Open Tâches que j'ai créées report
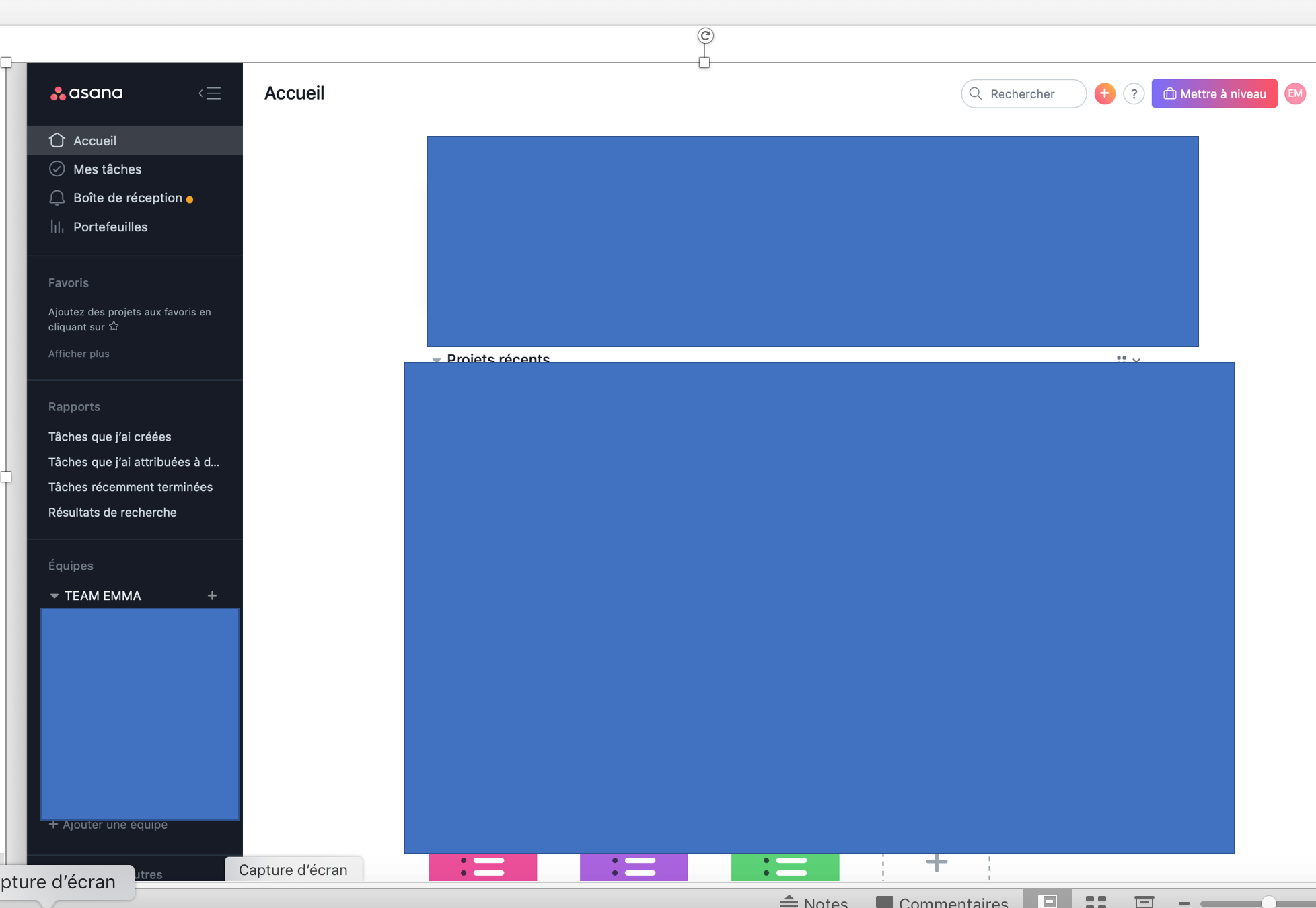 coord(110,437)
